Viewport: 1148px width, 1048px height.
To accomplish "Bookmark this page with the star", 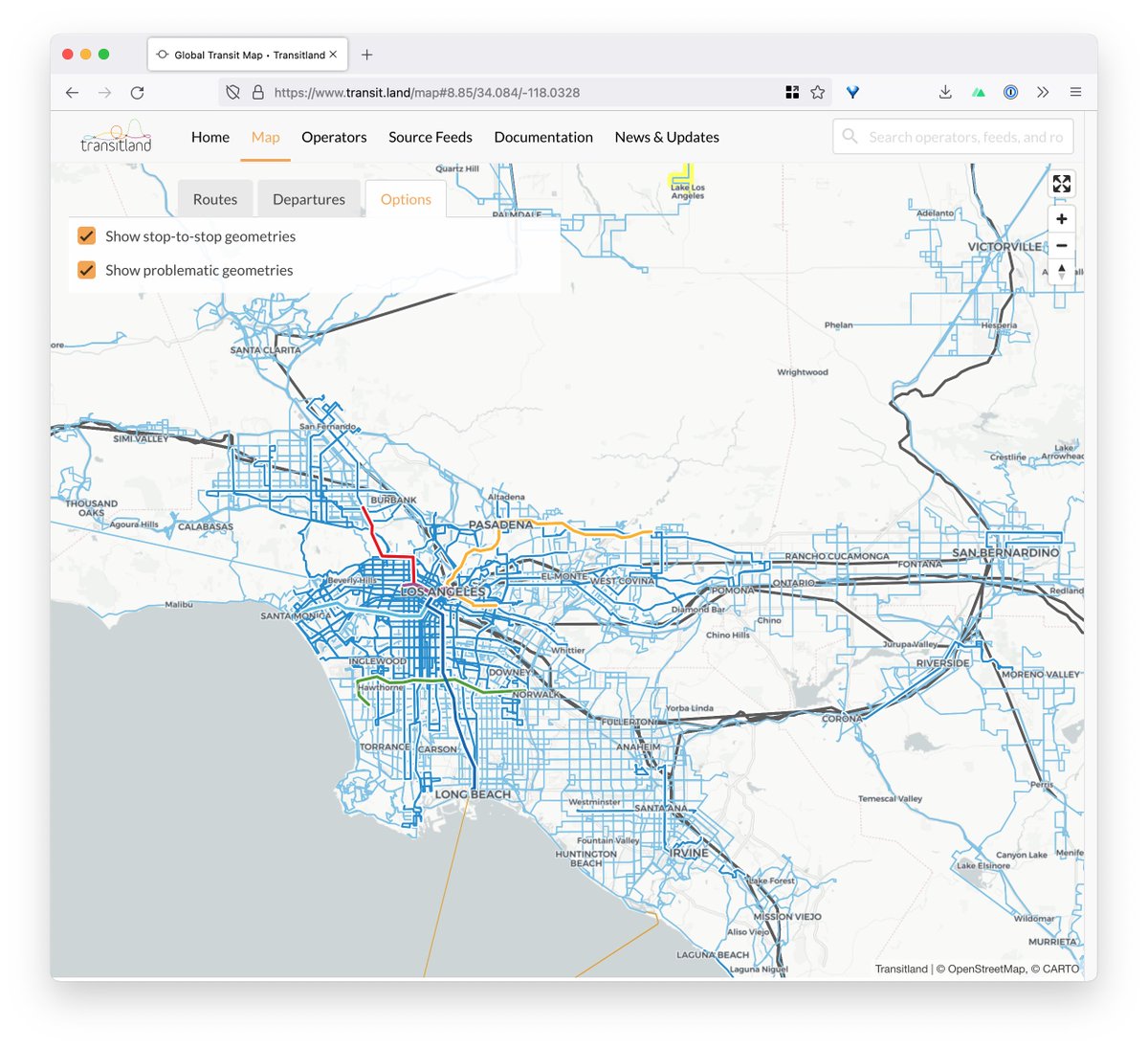I will 817,93.
